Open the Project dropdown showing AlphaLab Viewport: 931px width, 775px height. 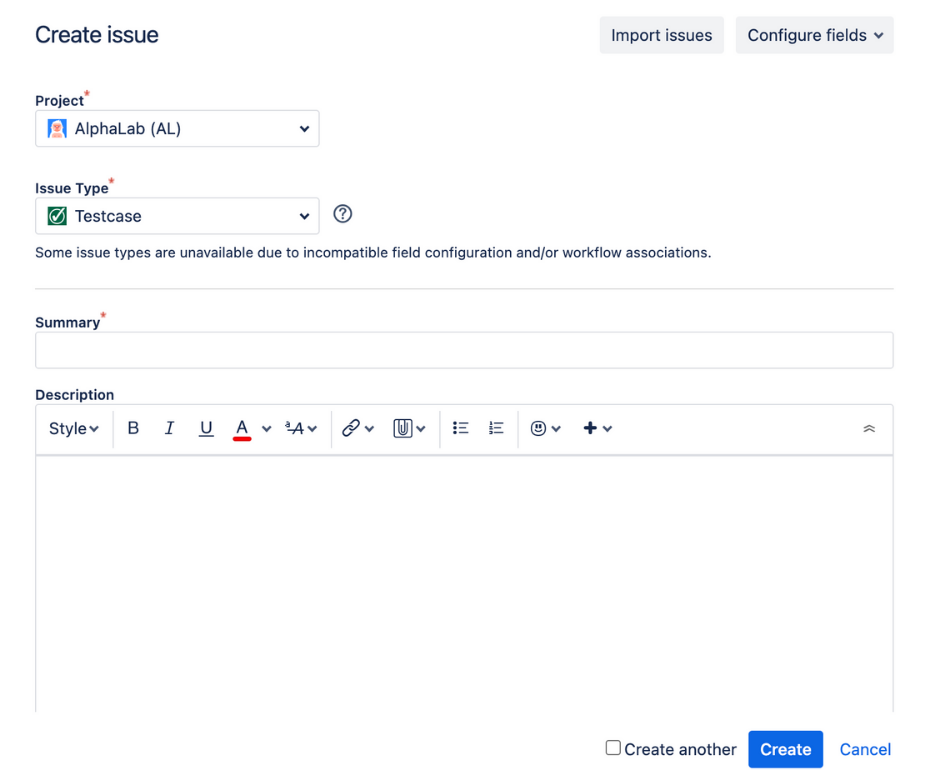[x=177, y=129]
